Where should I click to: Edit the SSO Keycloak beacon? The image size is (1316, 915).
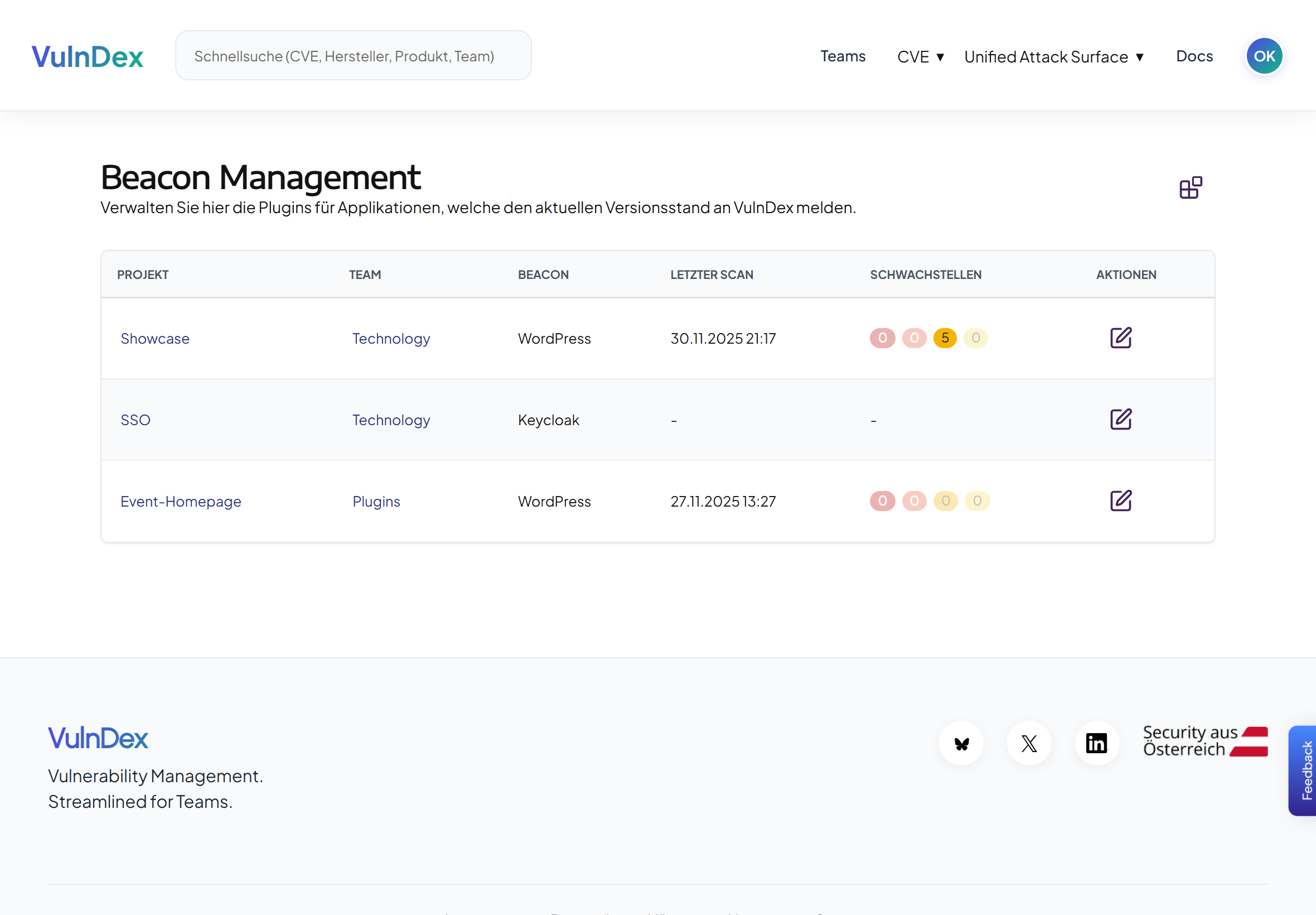1120,419
